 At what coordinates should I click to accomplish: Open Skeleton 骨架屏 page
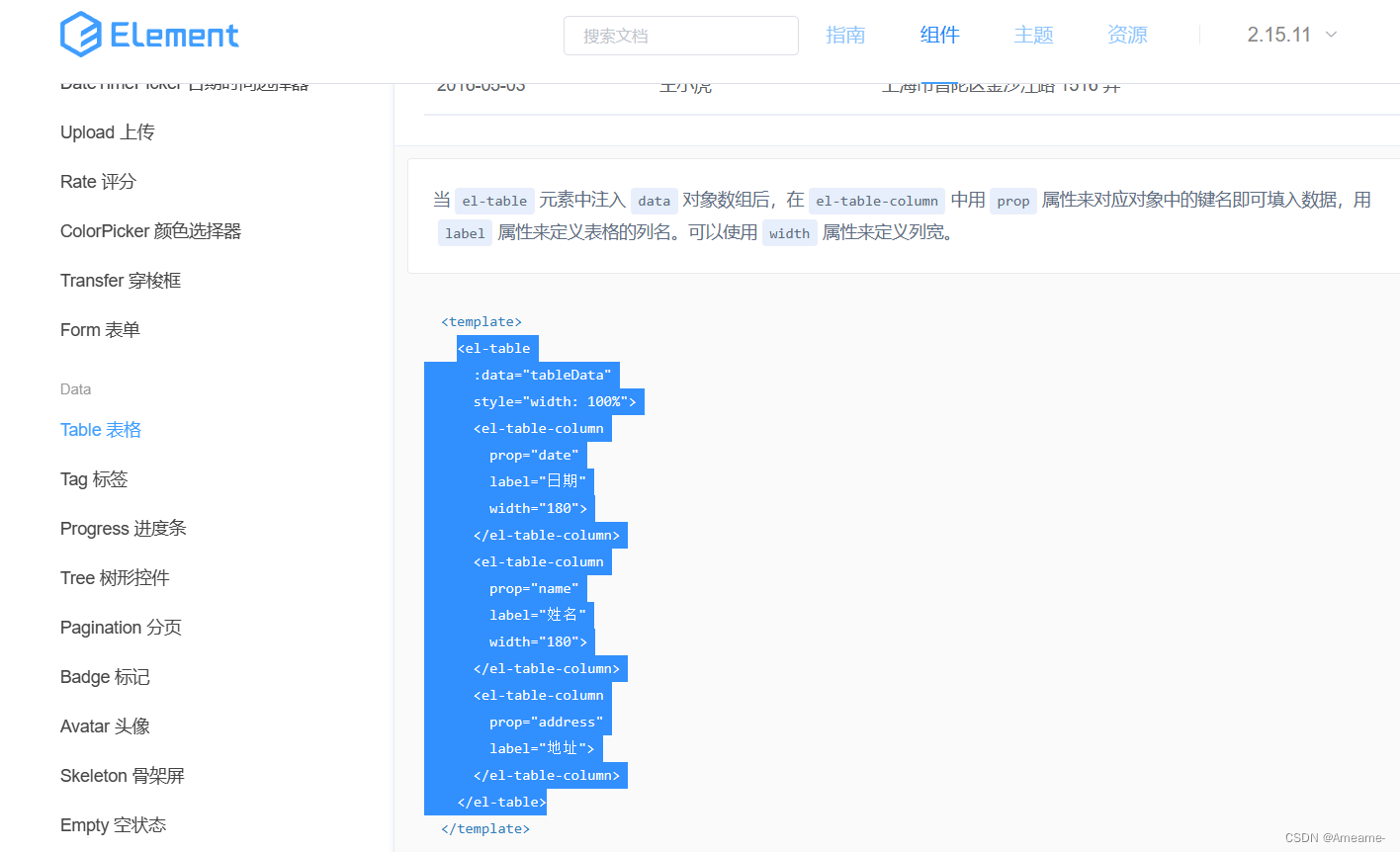[123, 776]
